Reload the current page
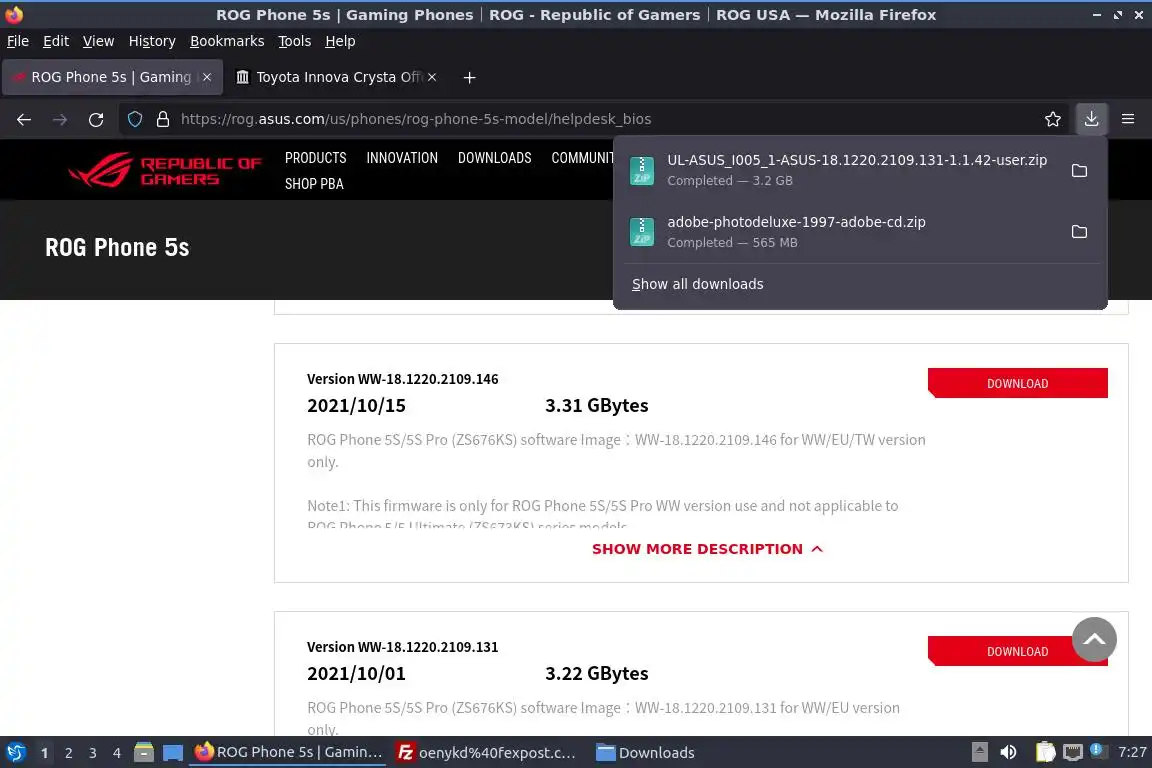 click(96, 119)
